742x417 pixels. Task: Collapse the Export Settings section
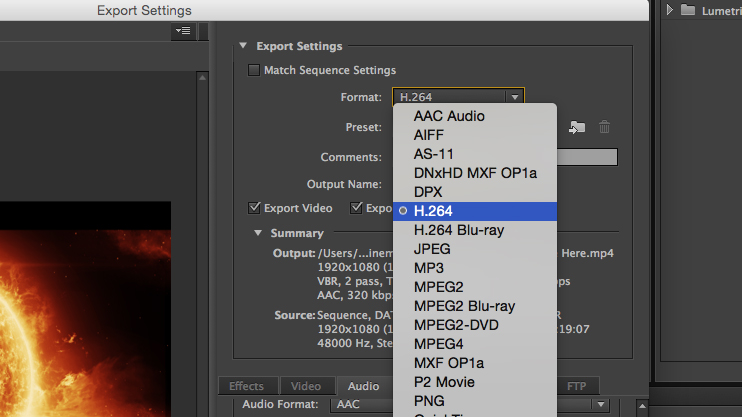(243, 45)
